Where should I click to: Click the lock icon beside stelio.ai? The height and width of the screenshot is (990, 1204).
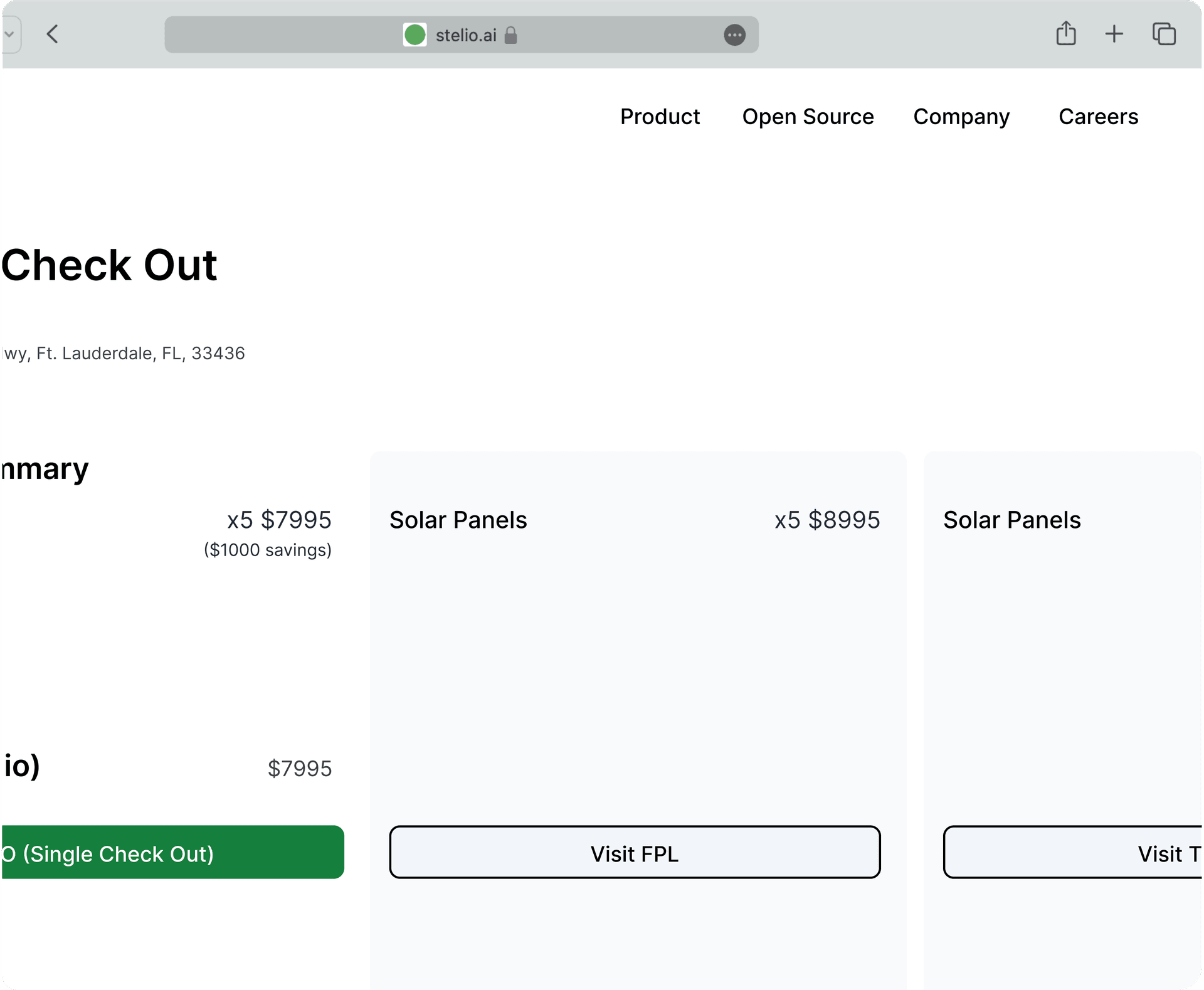pos(511,35)
